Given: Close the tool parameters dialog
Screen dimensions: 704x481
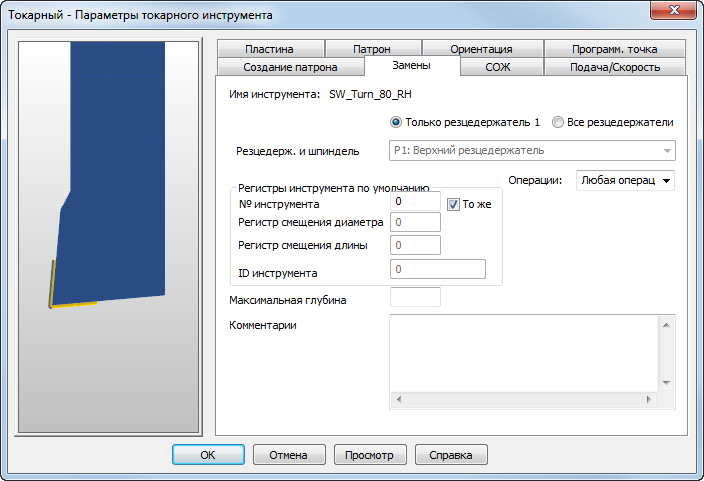Looking at the screenshot, I should coord(673,10).
